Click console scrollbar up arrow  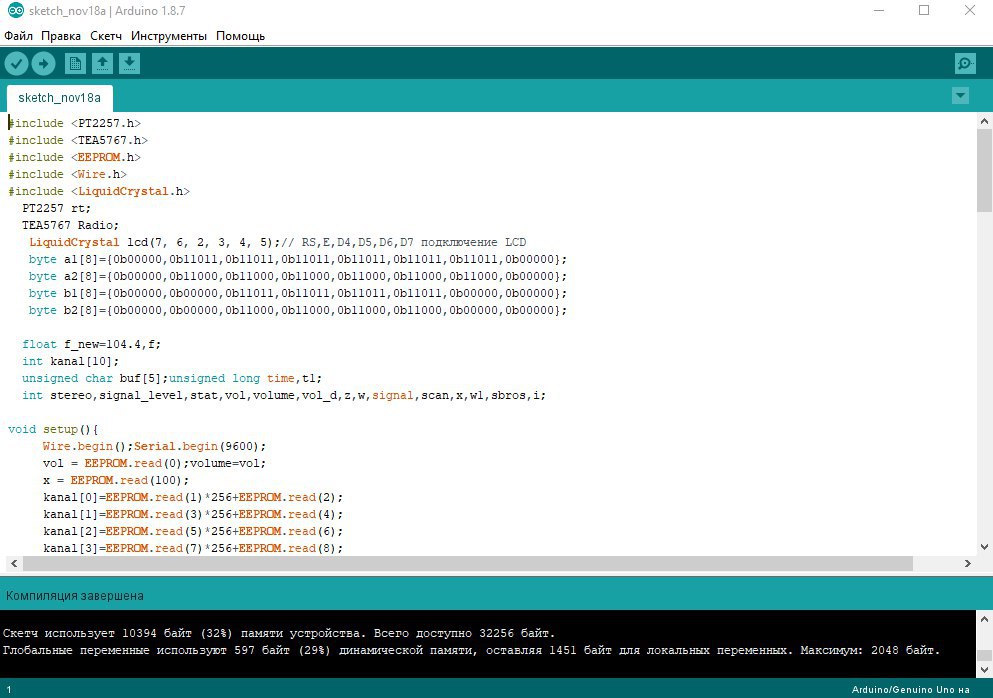pos(984,619)
